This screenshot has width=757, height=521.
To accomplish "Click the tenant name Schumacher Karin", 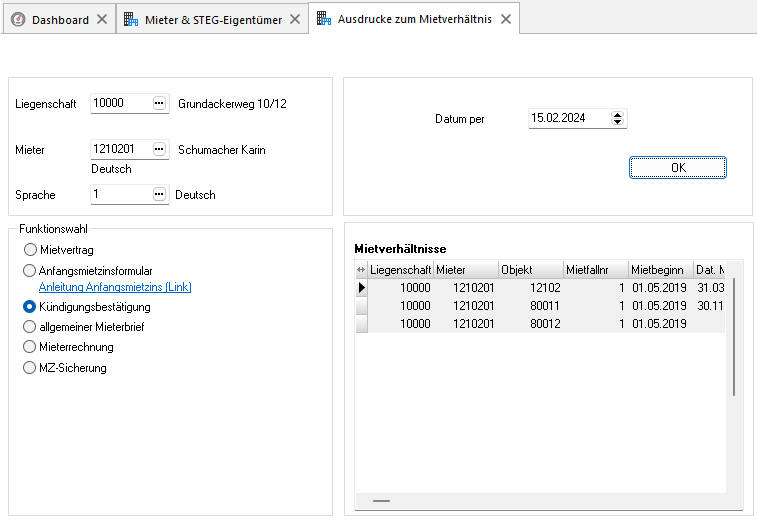I will (x=222, y=150).
